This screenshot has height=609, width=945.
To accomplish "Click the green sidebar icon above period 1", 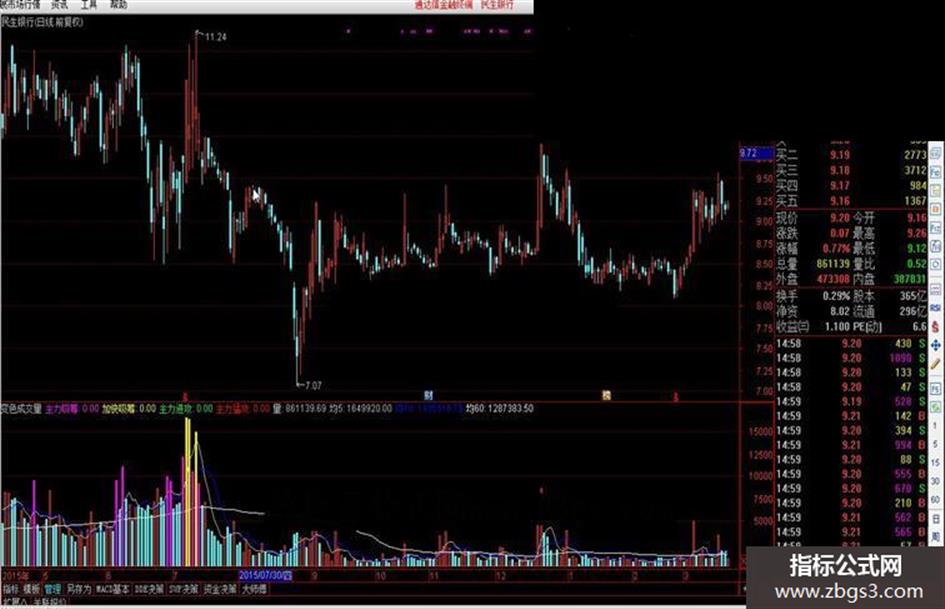I will tap(935, 407).
